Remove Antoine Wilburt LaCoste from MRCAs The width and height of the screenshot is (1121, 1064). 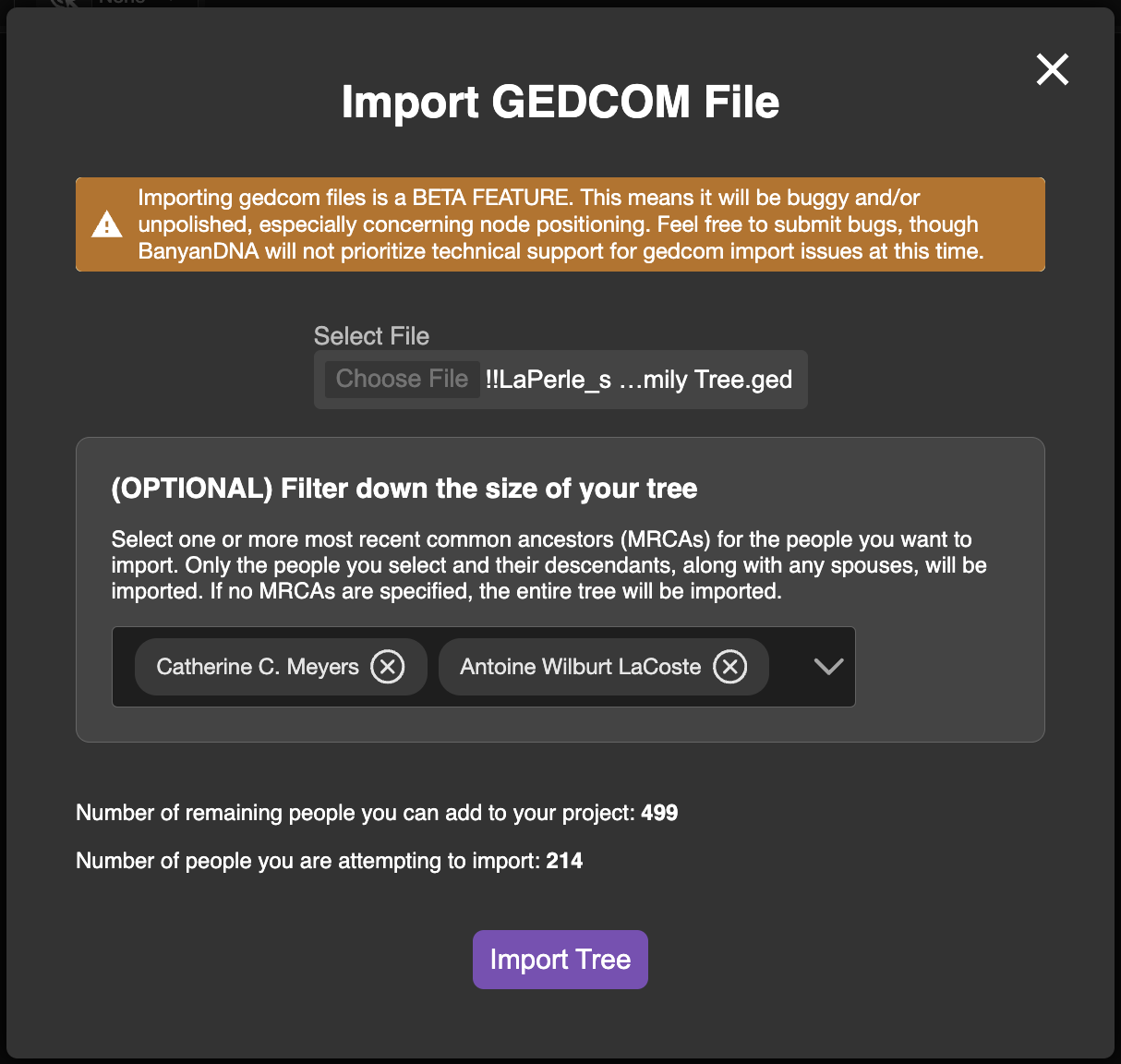(729, 666)
